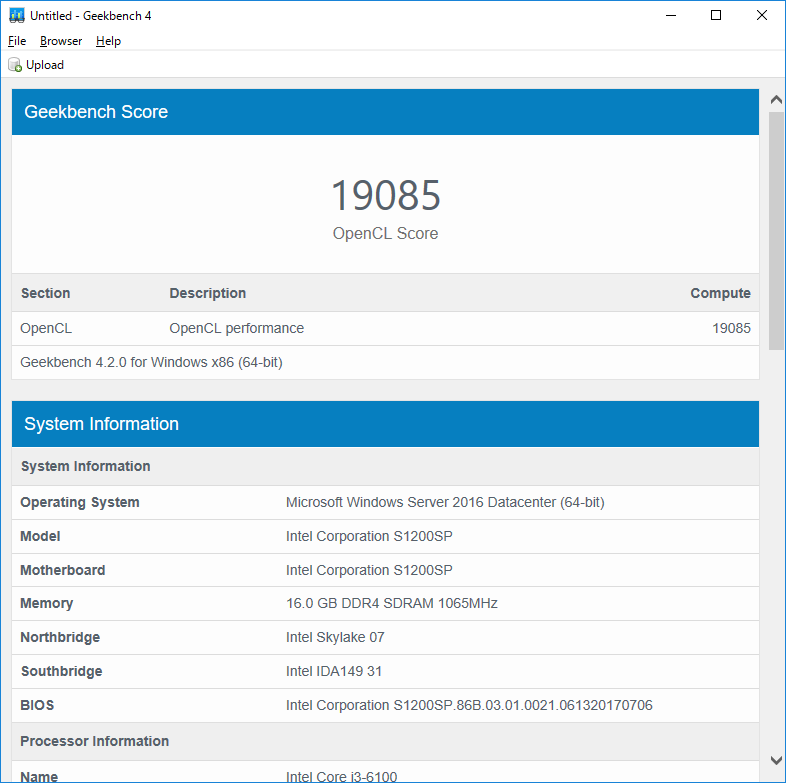Click 'Microsoft Windows Server 2016 Datacenter (64-bit)' value
The height and width of the screenshot is (783, 786).
pyautogui.click(x=445, y=502)
